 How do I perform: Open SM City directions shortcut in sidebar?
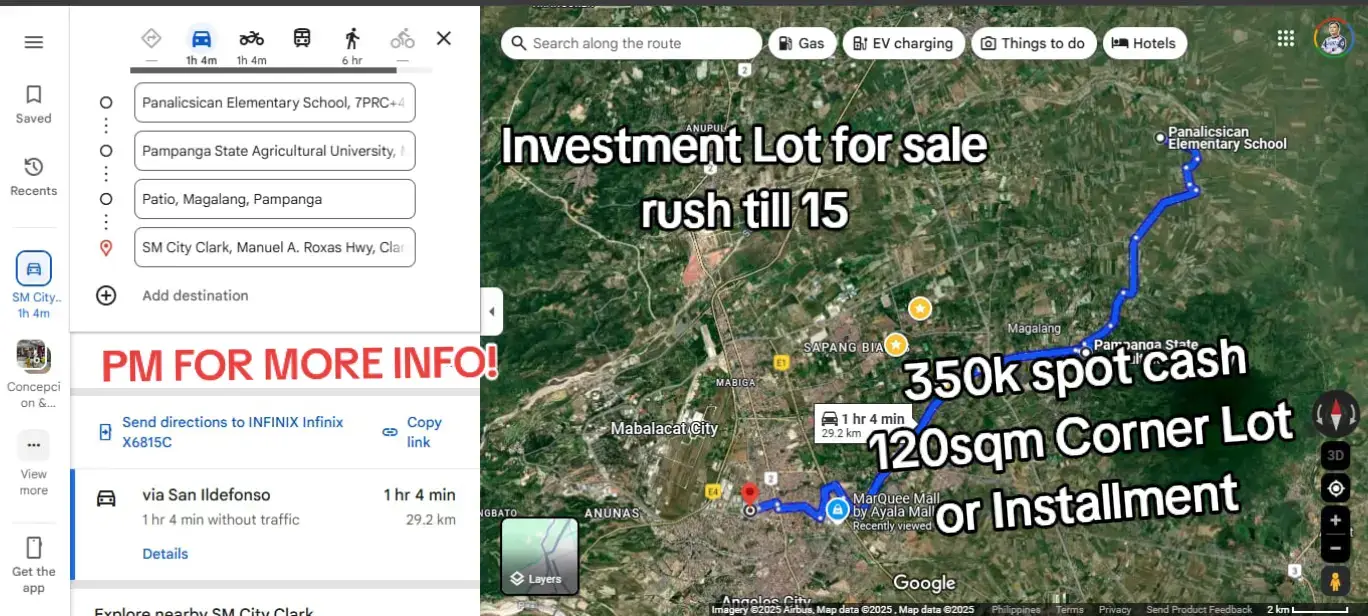(x=34, y=285)
